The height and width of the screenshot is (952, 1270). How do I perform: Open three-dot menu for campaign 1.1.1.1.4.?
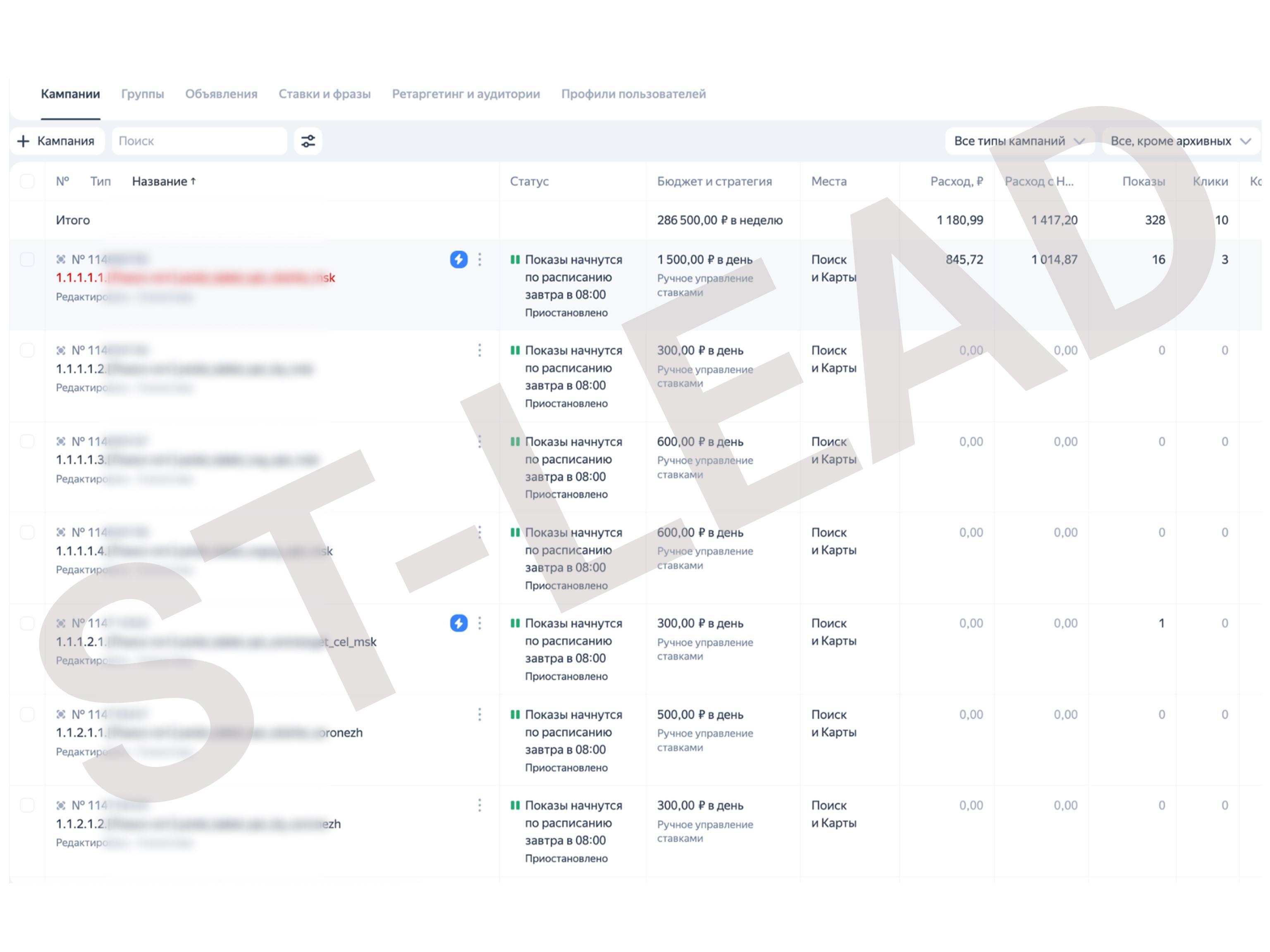tap(480, 532)
